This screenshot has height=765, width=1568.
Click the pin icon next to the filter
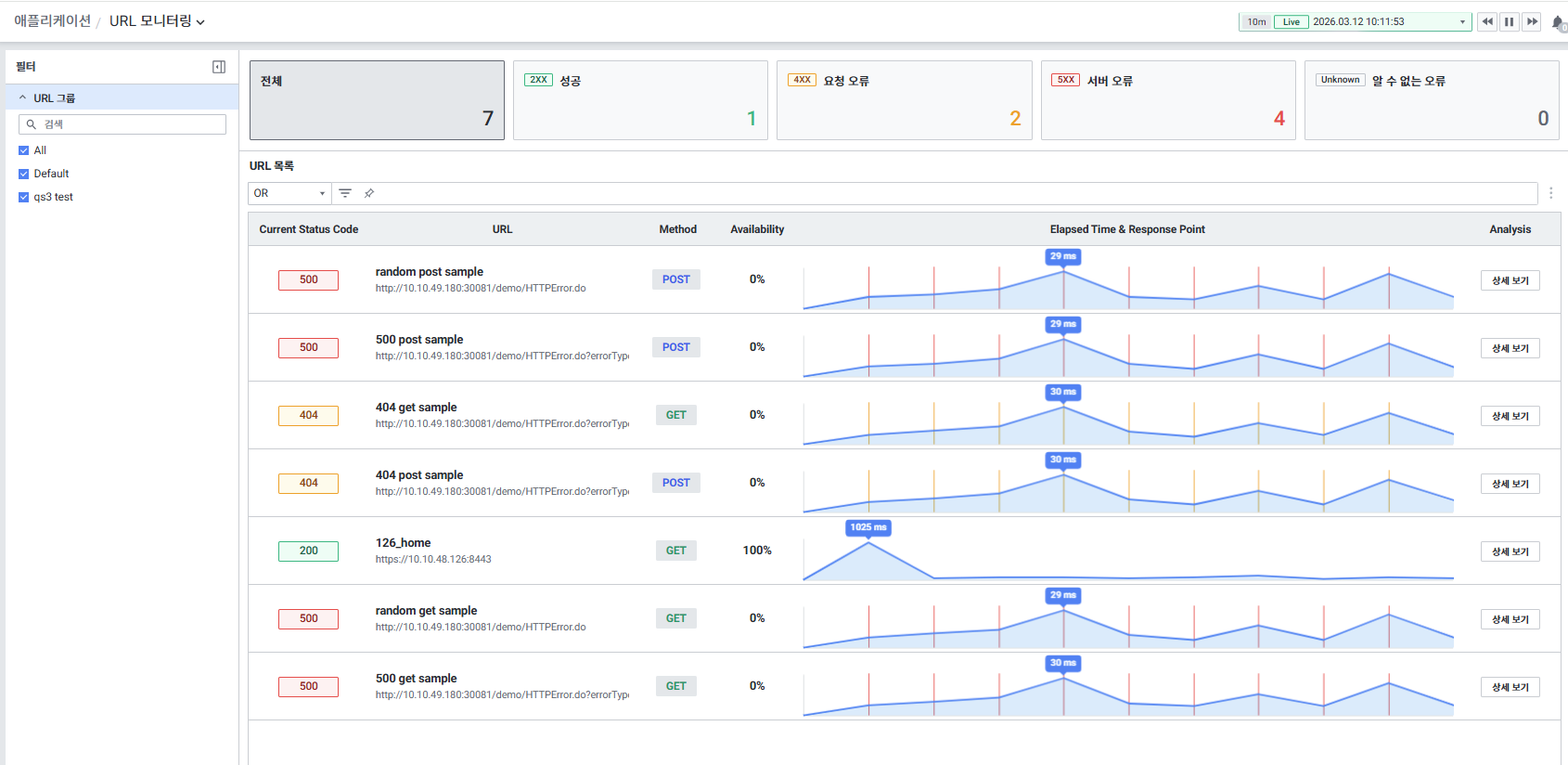tap(369, 193)
